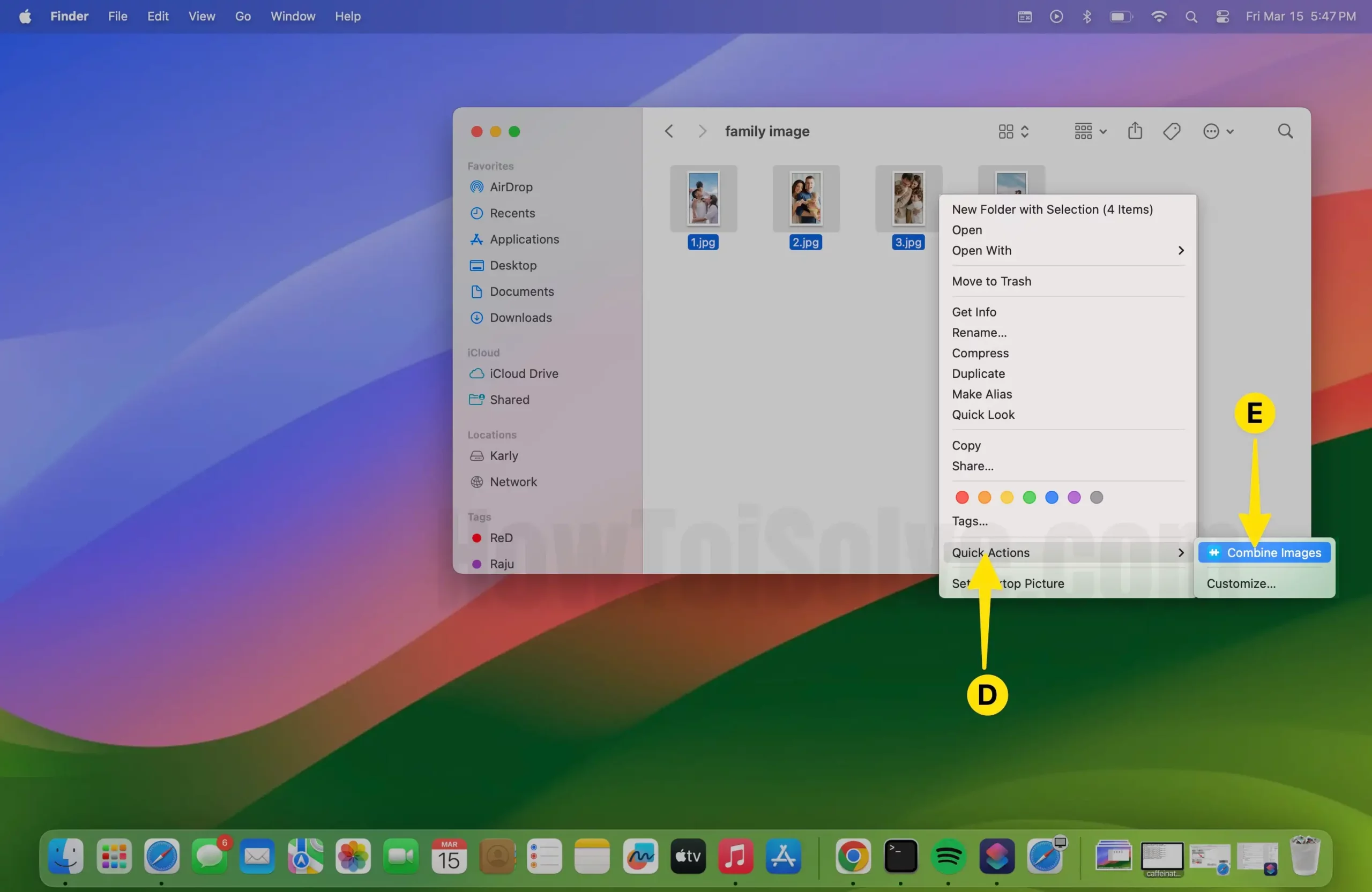
Task: Open AirDrop in the sidebar
Action: pyautogui.click(x=501, y=186)
